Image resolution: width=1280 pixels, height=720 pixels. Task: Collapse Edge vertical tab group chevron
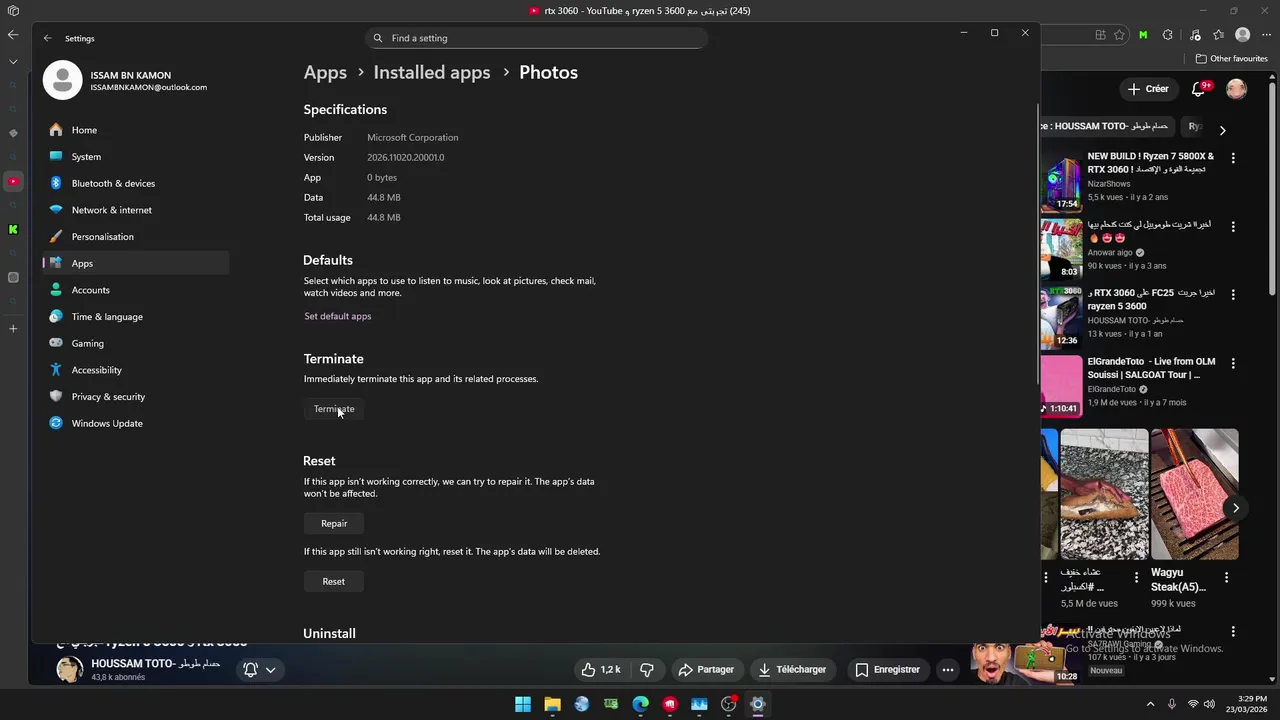click(13, 62)
